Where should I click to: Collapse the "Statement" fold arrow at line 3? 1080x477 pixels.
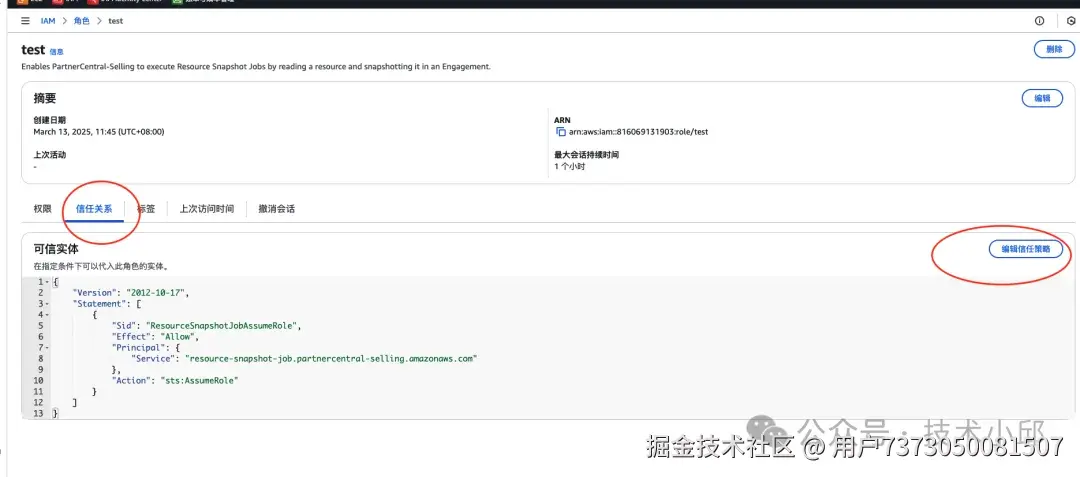[x=46, y=304]
